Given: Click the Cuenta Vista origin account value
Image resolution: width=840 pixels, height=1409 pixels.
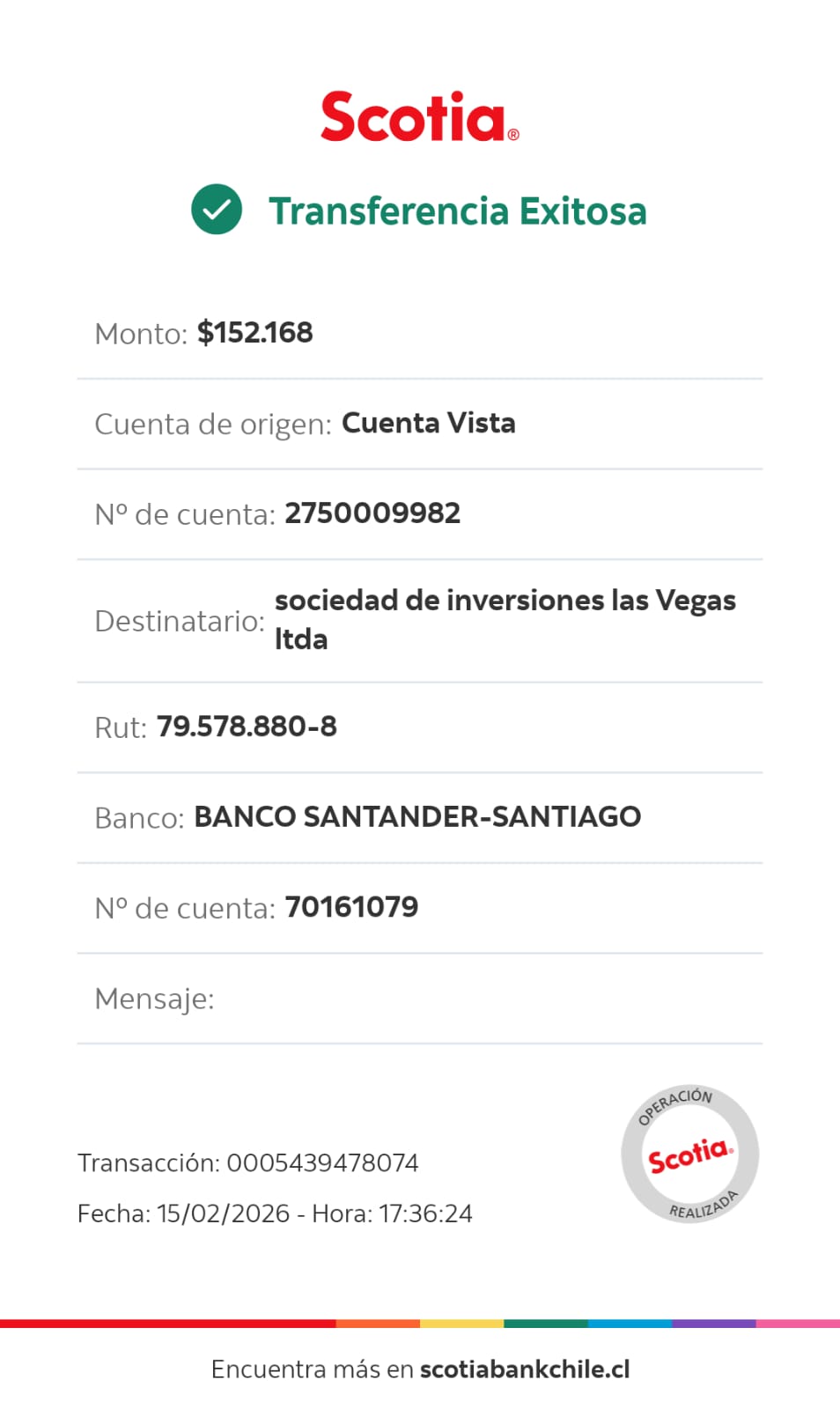Looking at the screenshot, I should (429, 423).
